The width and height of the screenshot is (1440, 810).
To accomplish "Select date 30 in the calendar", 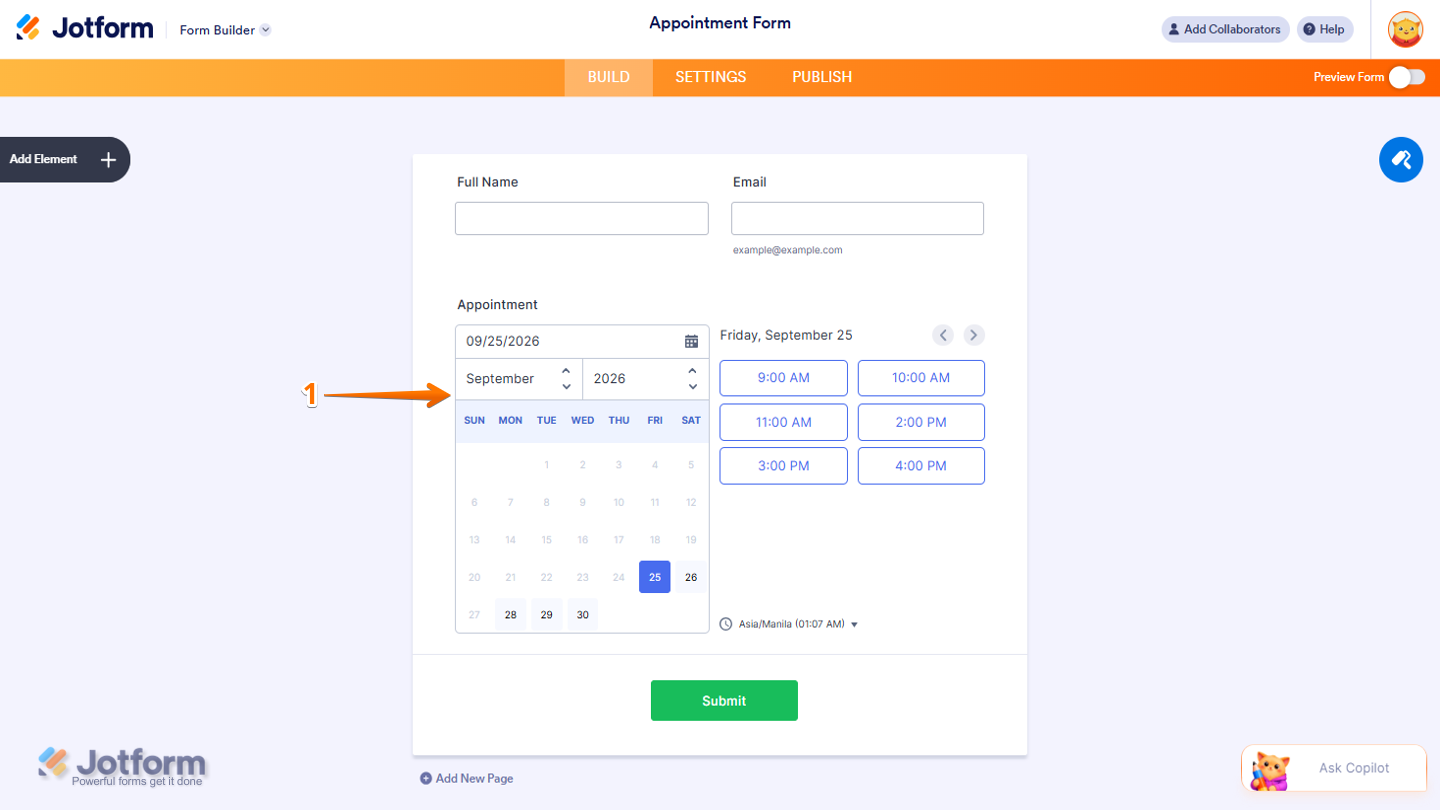I will (582, 615).
